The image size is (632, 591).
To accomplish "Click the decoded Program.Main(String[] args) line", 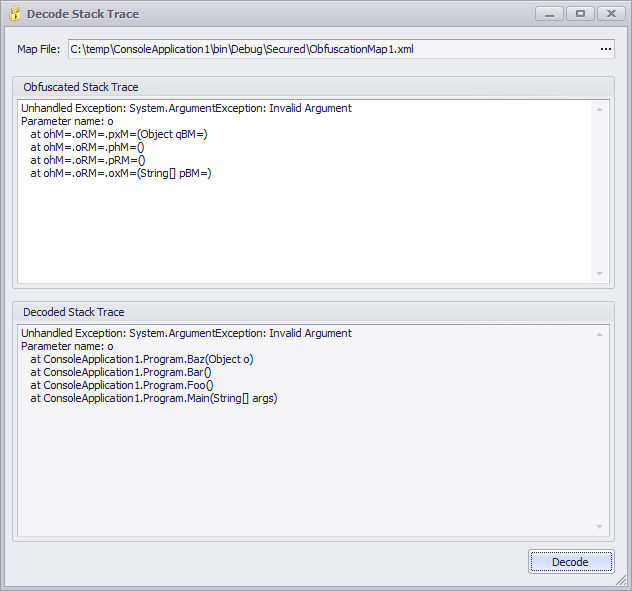I will coord(152,398).
